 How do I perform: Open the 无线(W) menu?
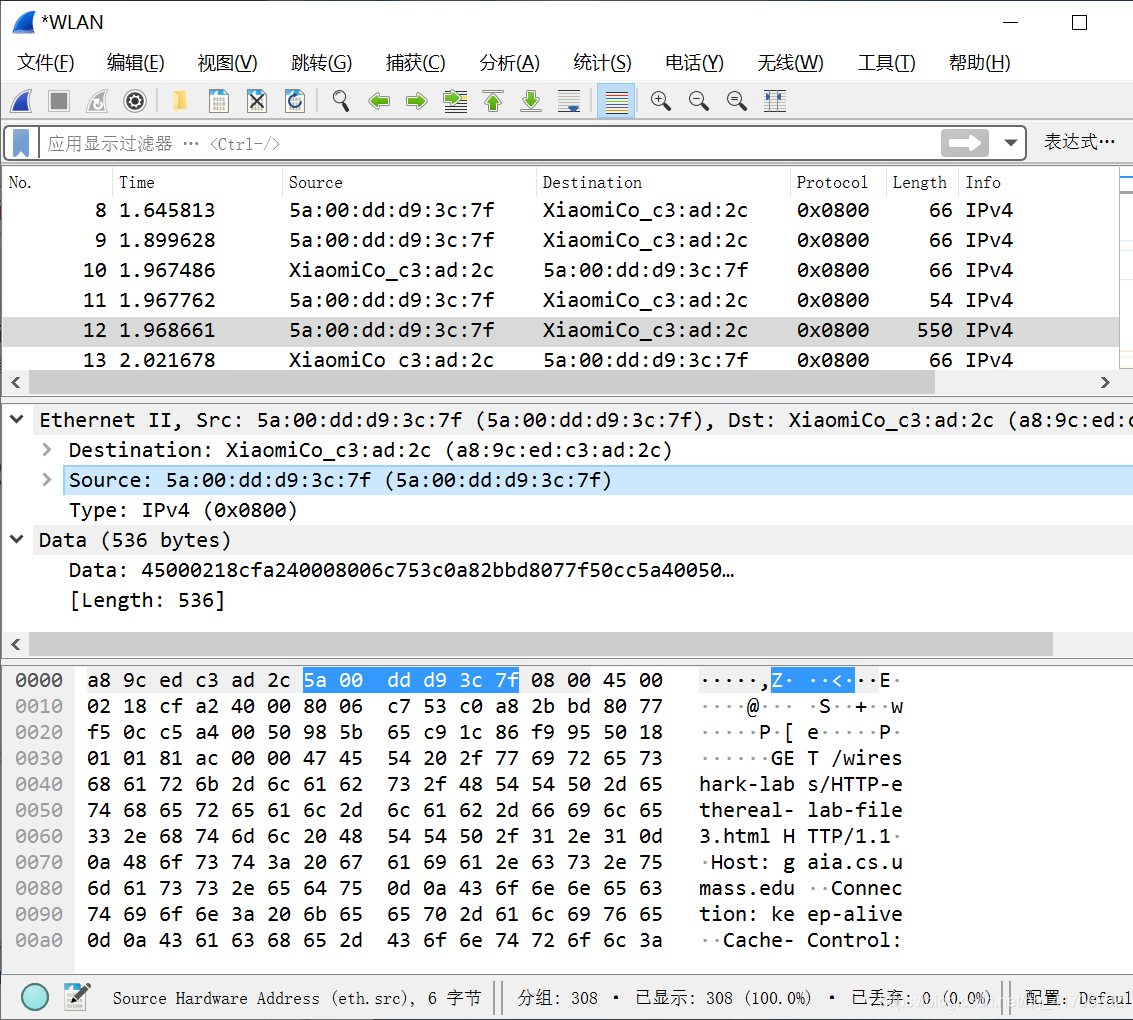click(x=790, y=63)
